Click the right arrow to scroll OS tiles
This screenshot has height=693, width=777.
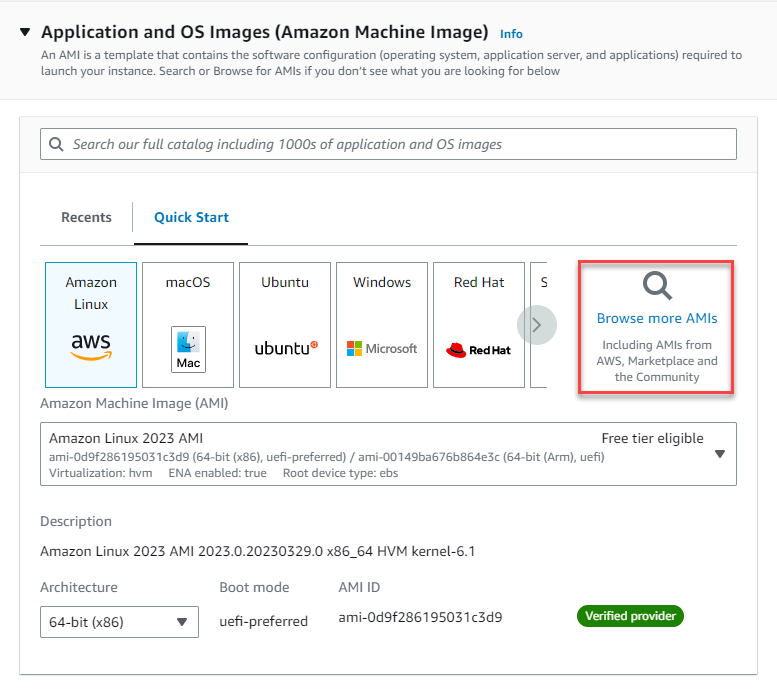click(537, 325)
